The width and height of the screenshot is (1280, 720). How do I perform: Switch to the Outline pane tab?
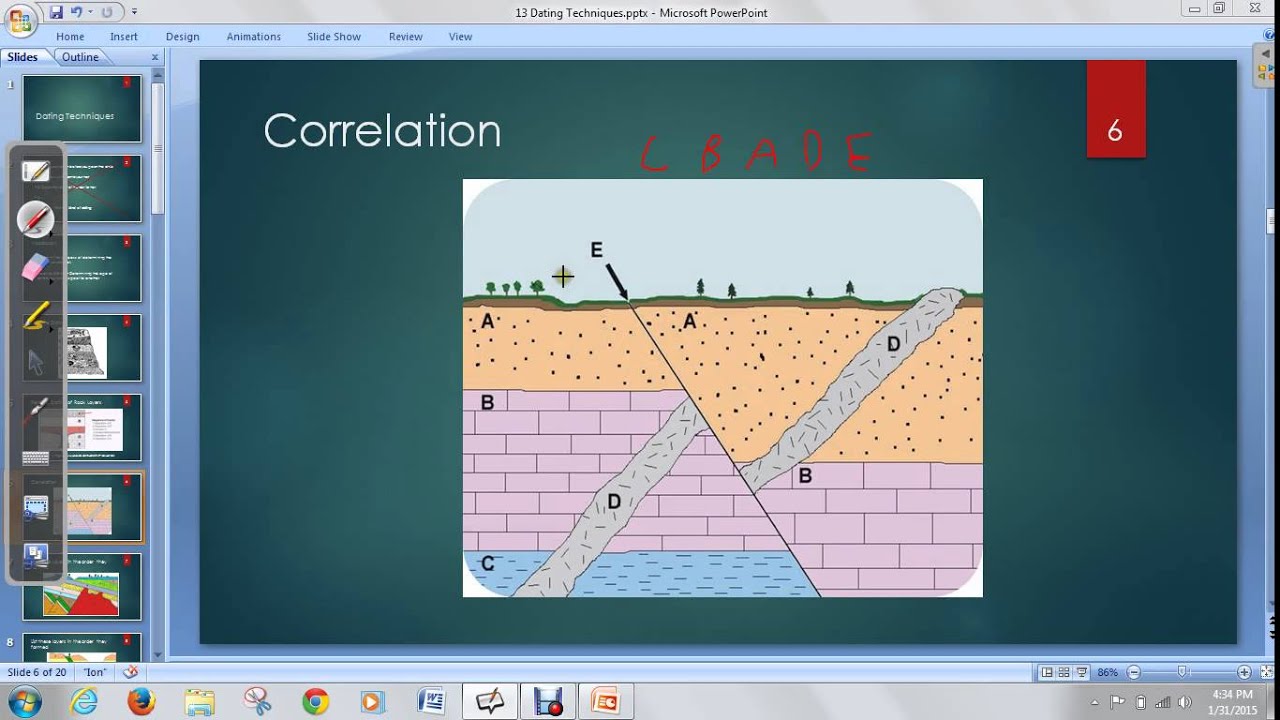tap(80, 57)
